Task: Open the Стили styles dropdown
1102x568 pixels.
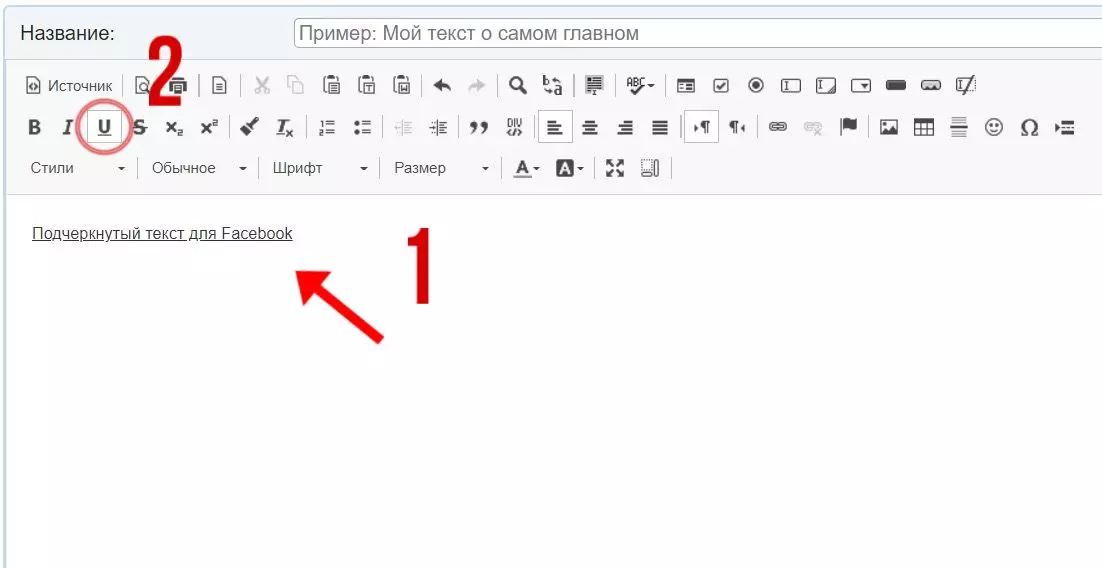Action: tap(77, 169)
